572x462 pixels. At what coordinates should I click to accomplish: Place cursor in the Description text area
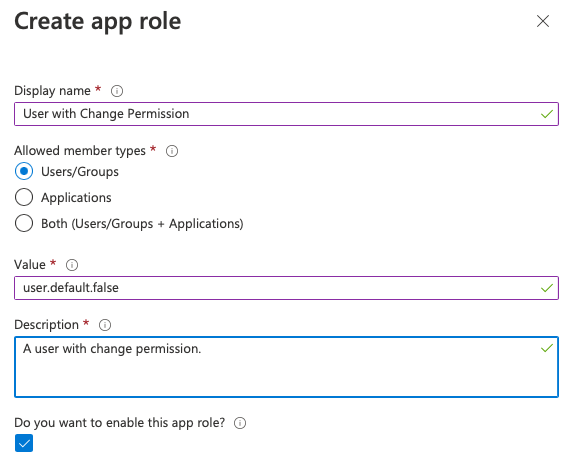pyautogui.click(x=286, y=367)
